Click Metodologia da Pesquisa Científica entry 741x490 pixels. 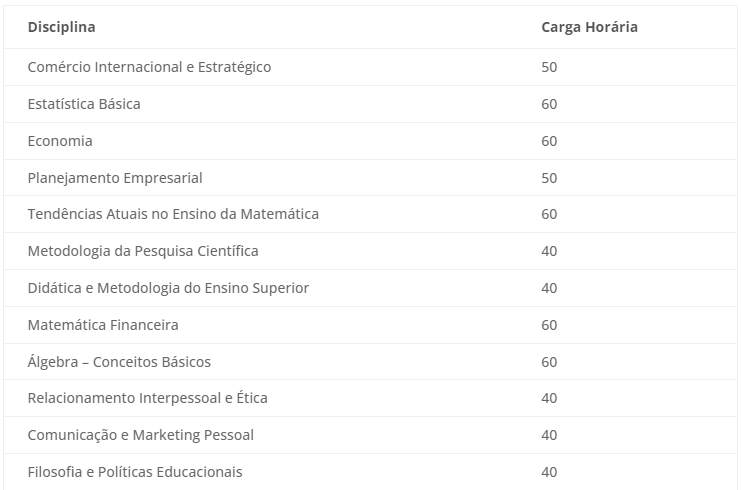pos(143,251)
